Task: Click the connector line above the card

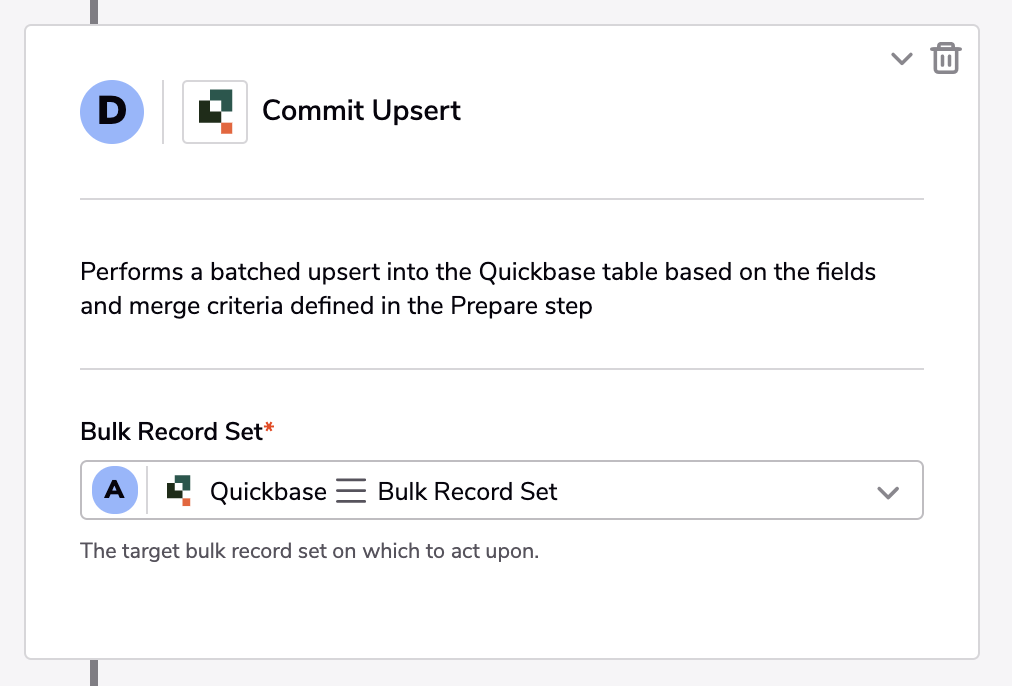Action: click(94, 12)
